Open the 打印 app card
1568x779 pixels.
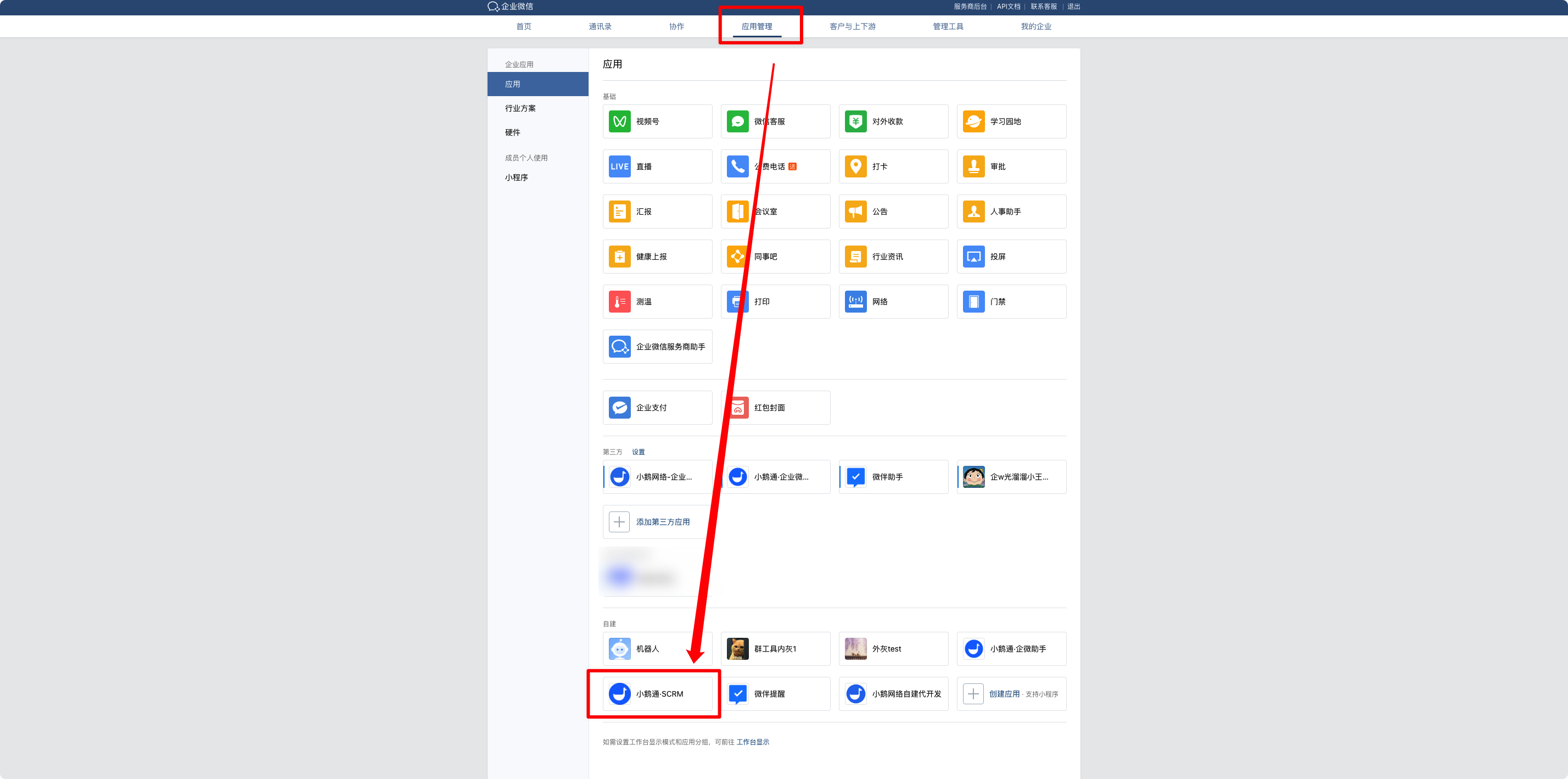point(775,302)
